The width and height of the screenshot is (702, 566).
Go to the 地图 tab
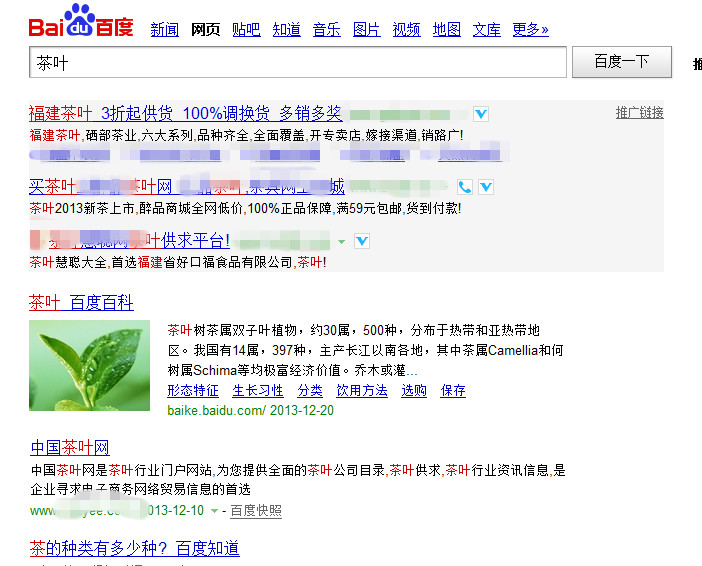(446, 30)
